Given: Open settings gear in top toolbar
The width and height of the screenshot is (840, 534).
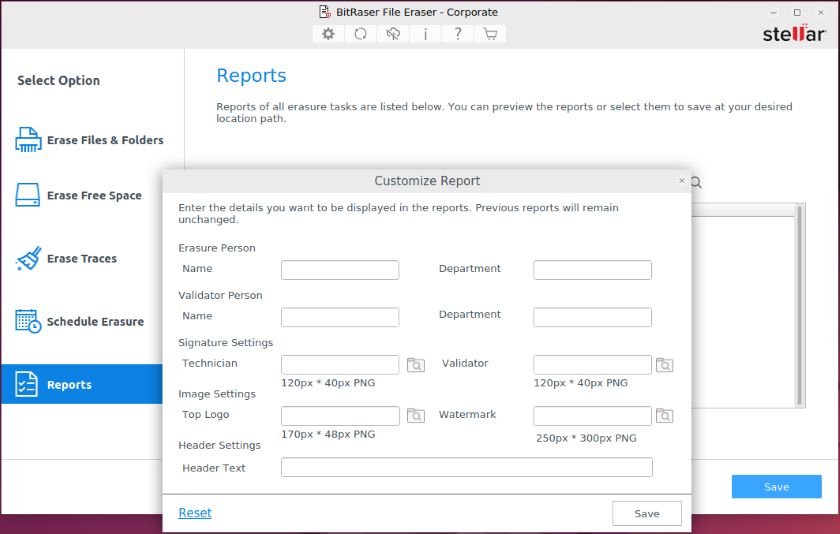Looking at the screenshot, I should [x=328, y=34].
